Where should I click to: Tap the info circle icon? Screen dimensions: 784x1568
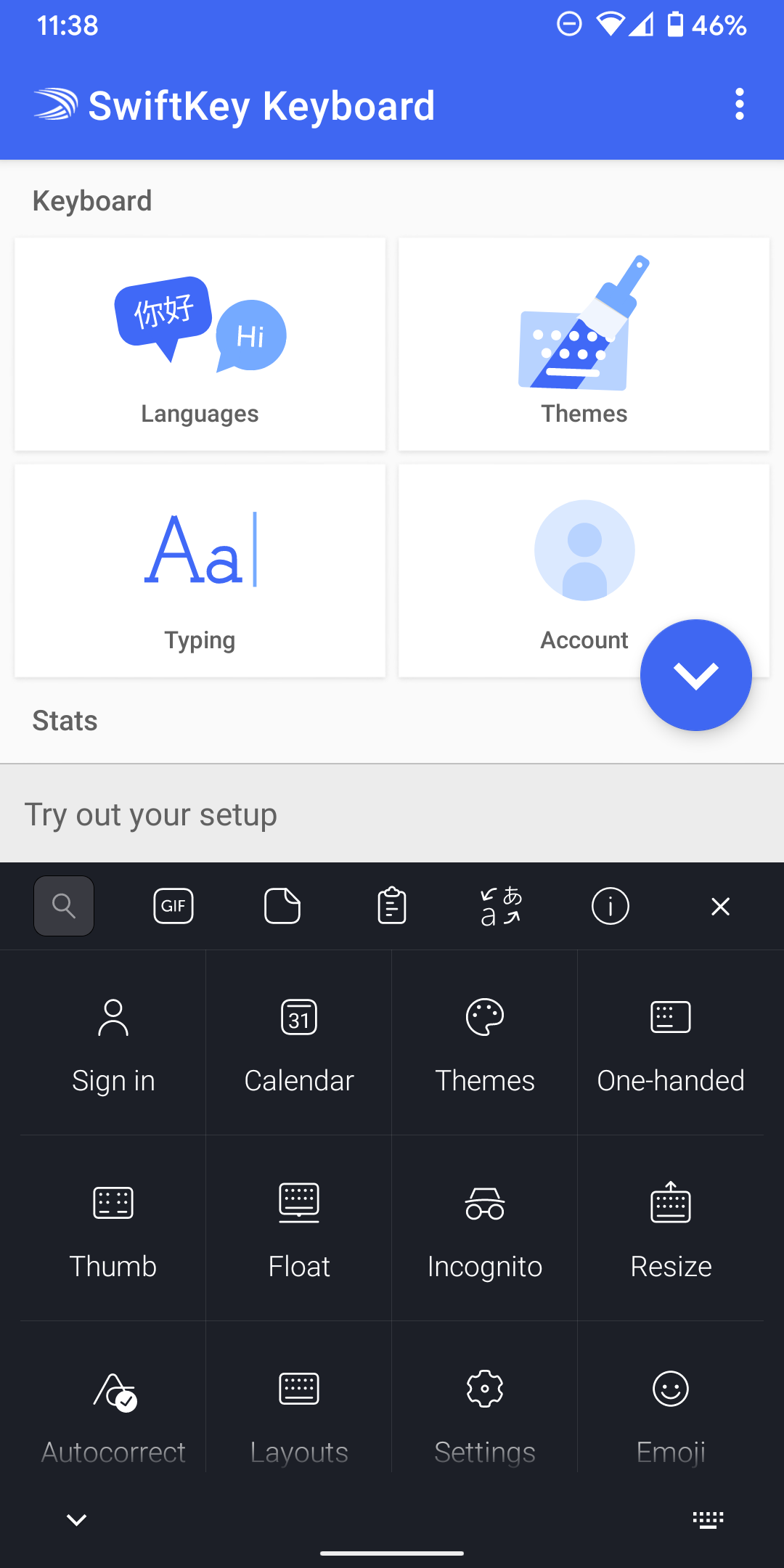point(611,906)
